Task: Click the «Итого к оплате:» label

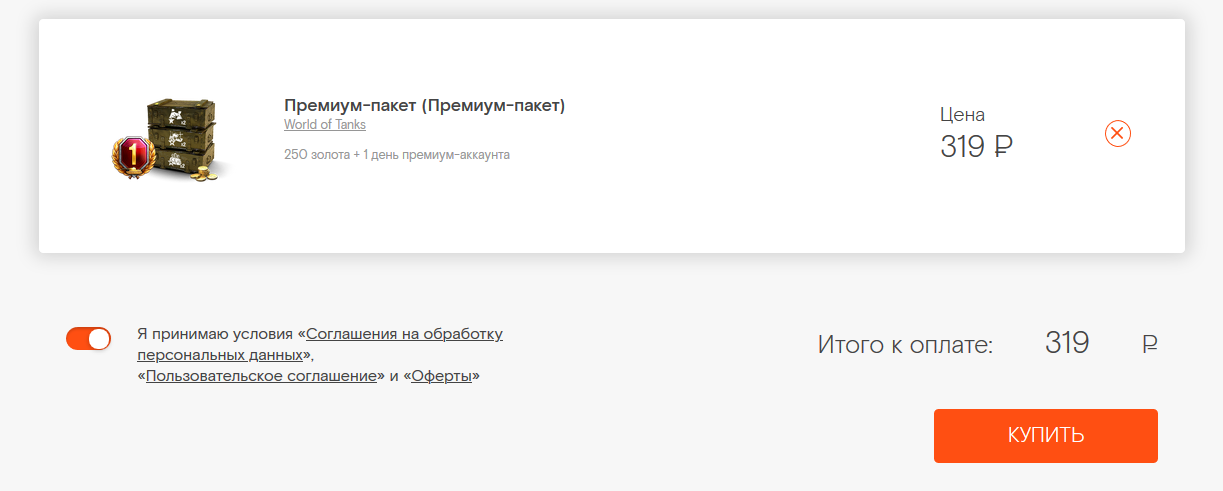Action: (x=905, y=345)
